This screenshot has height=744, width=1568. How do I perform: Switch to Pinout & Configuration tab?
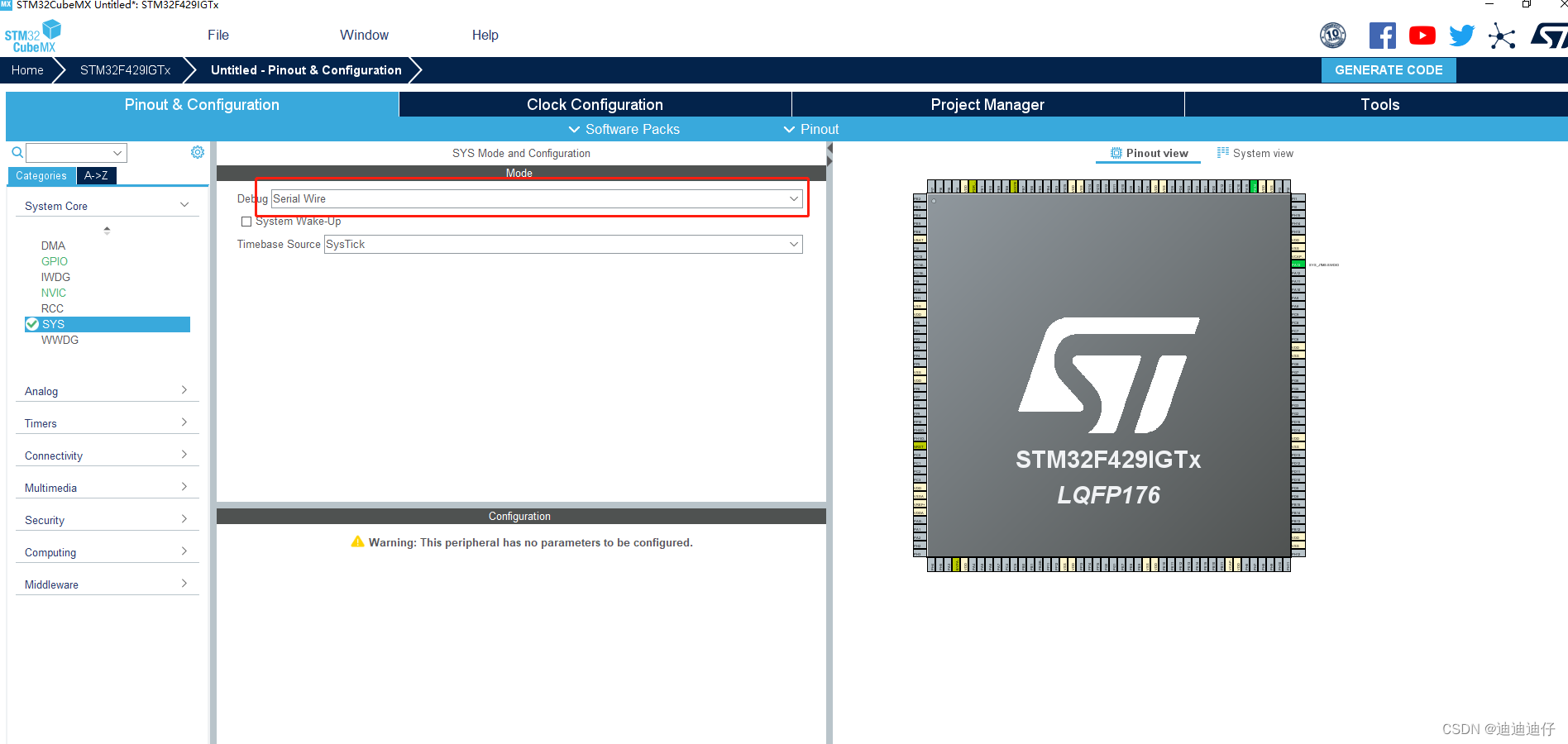pyautogui.click(x=202, y=104)
